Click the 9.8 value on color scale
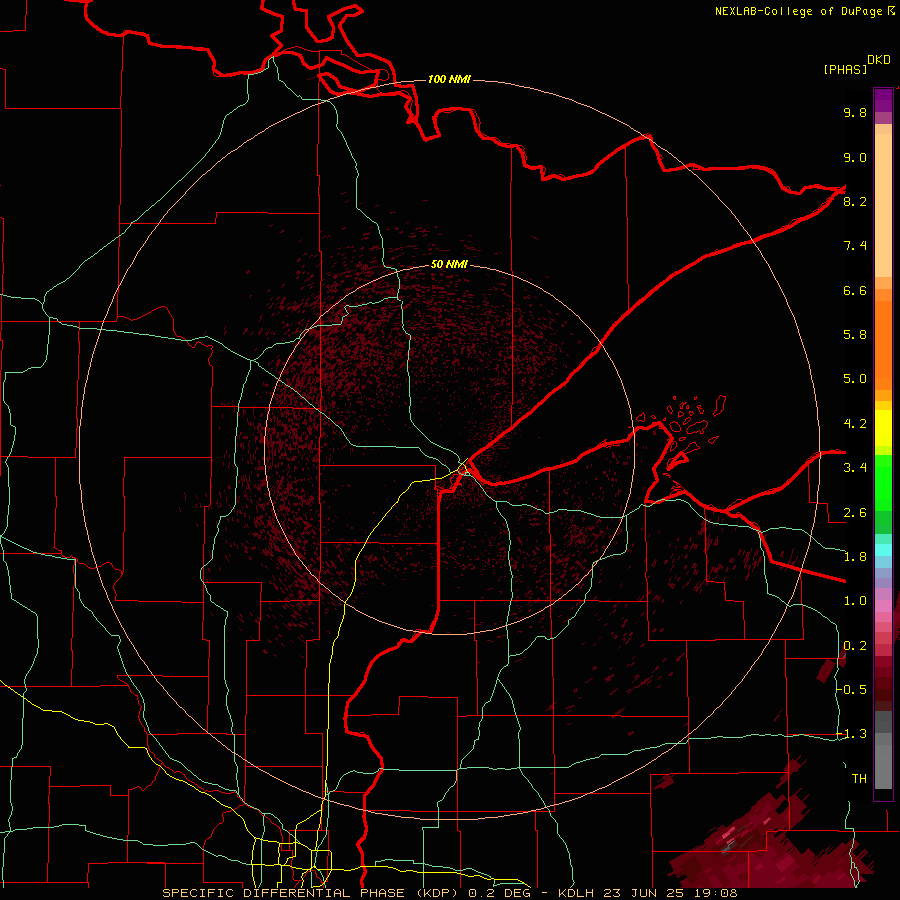This screenshot has width=900, height=900. [x=855, y=112]
